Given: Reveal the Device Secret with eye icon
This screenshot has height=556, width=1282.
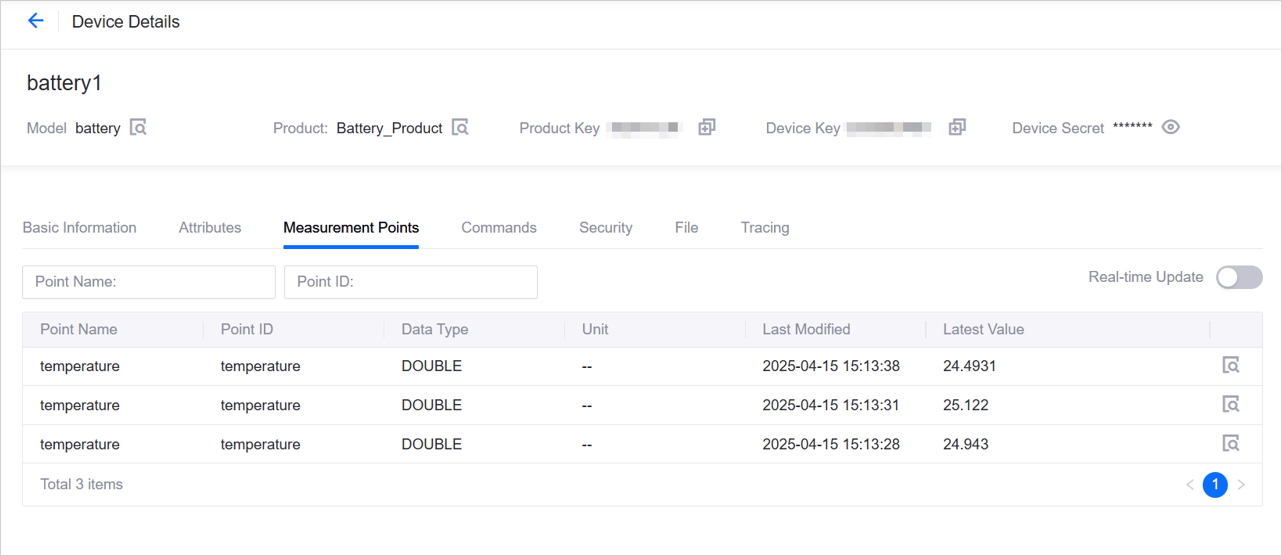Looking at the screenshot, I should coord(1171,128).
